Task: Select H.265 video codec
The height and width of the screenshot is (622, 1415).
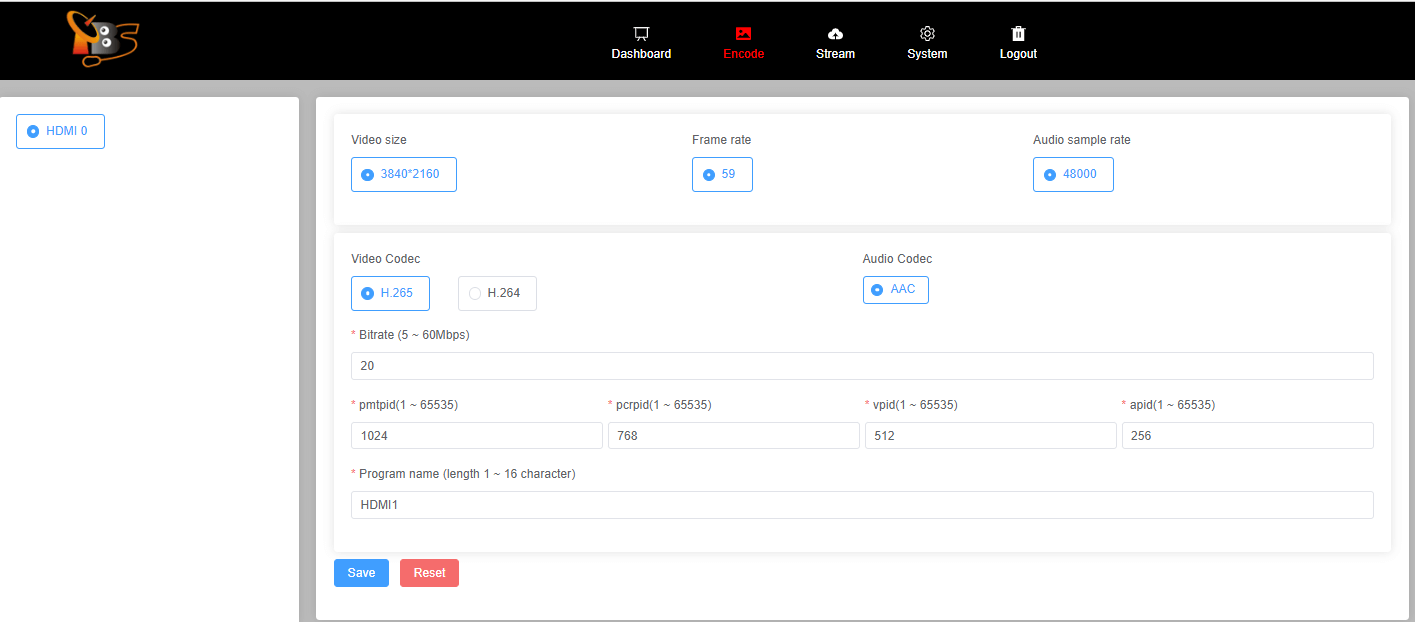Action: pyautogui.click(x=390, y=293)
